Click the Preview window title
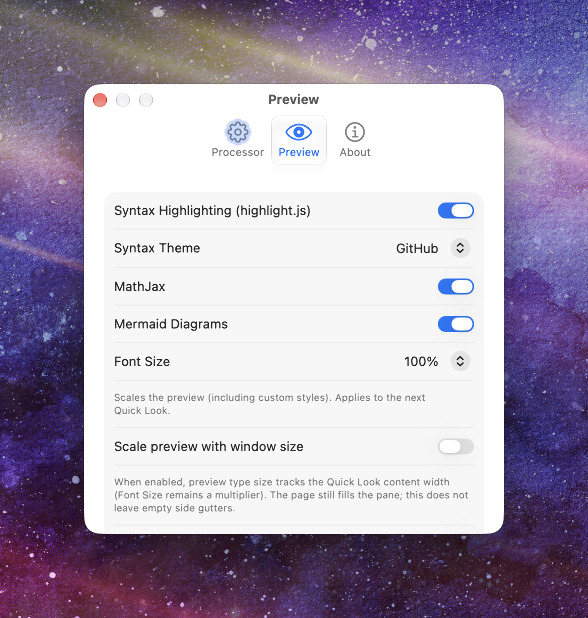588x618 pixels. (x=294, y=99)
